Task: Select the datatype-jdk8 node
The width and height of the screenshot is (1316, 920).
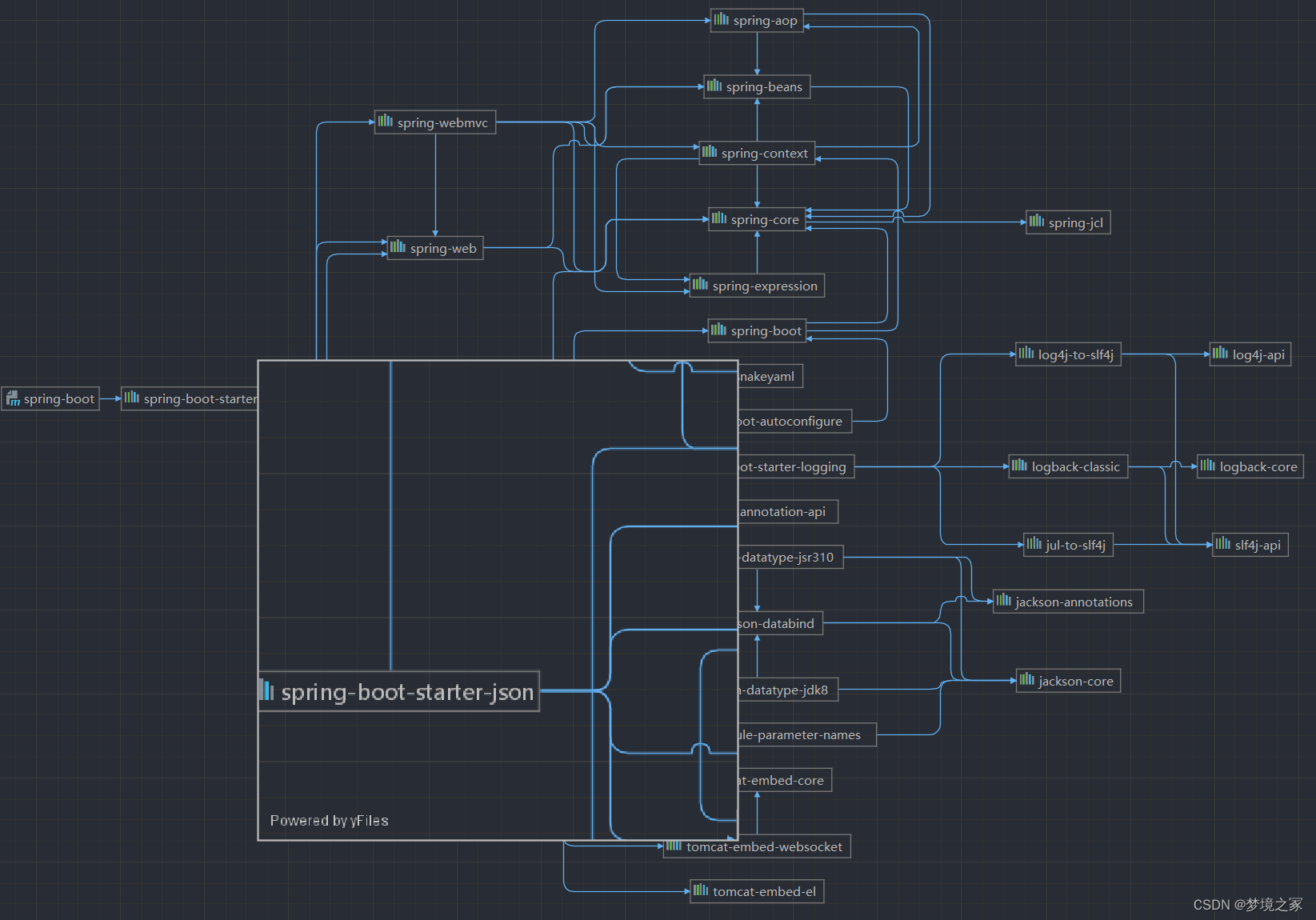Action: (x=788, y=690)
